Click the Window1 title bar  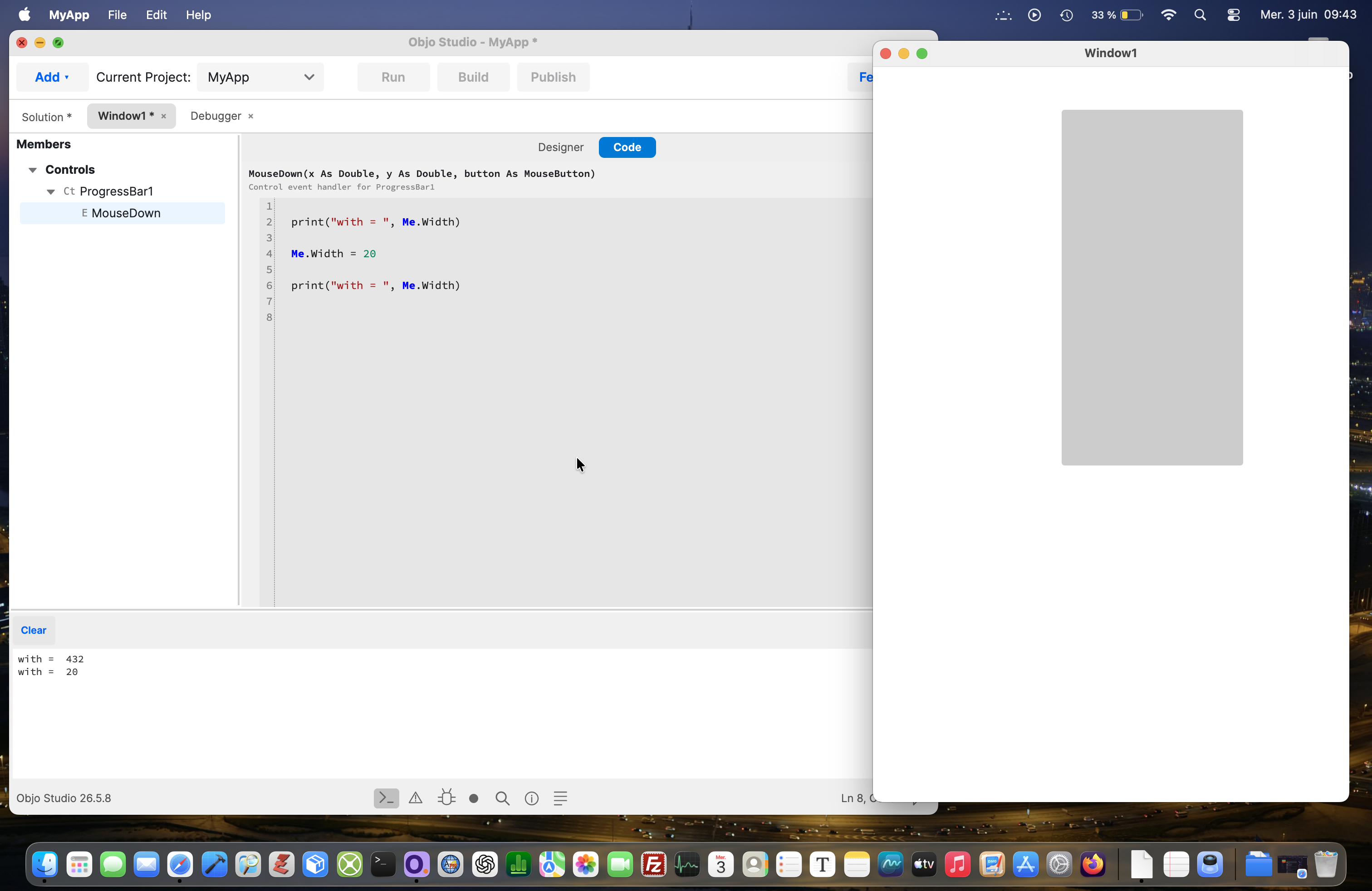click(1110, 54)
